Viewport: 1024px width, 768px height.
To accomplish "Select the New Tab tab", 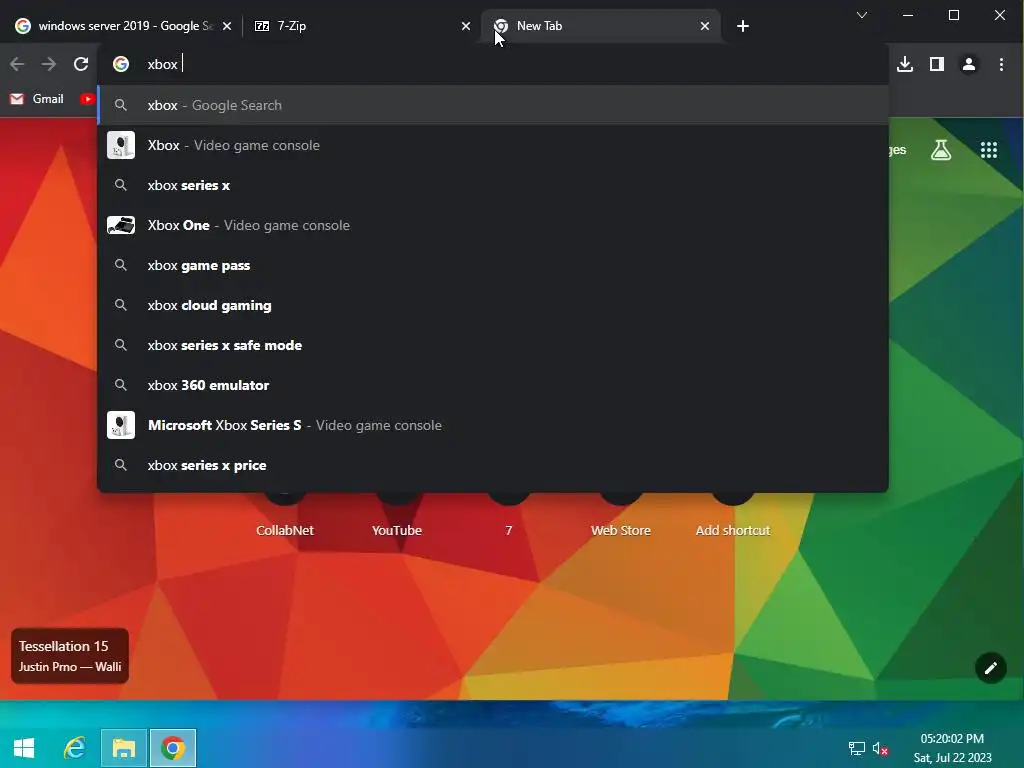I will (601, 26).
